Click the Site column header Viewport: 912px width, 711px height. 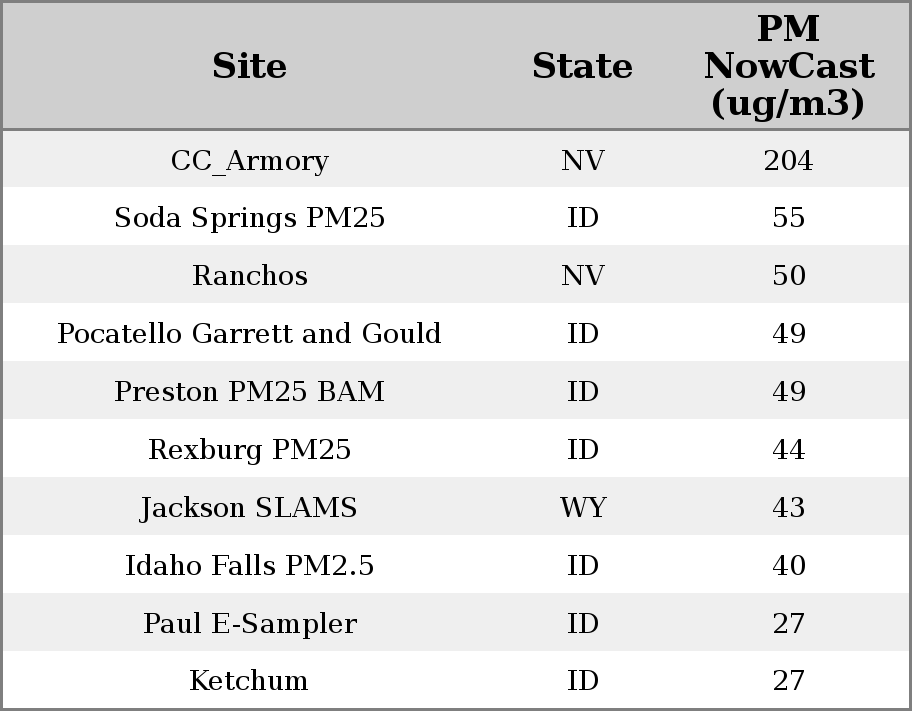point(249,67)
